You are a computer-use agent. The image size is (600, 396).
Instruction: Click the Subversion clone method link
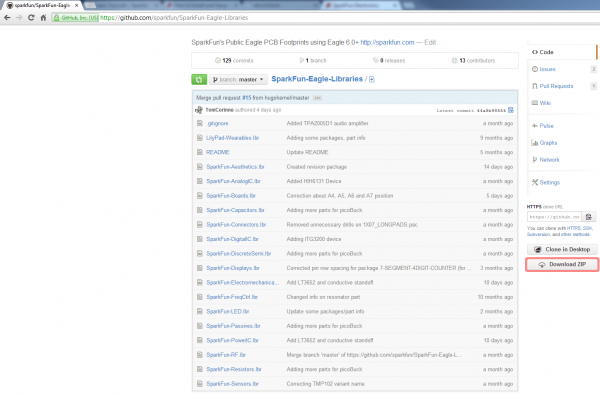point(538,235)
